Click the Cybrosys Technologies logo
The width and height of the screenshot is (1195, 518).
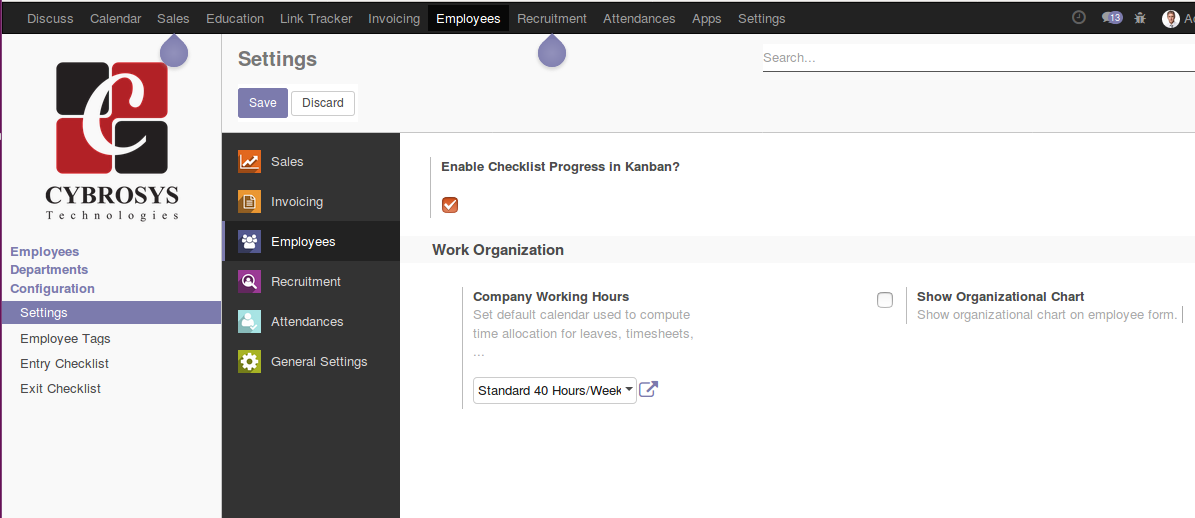(112, 140)
